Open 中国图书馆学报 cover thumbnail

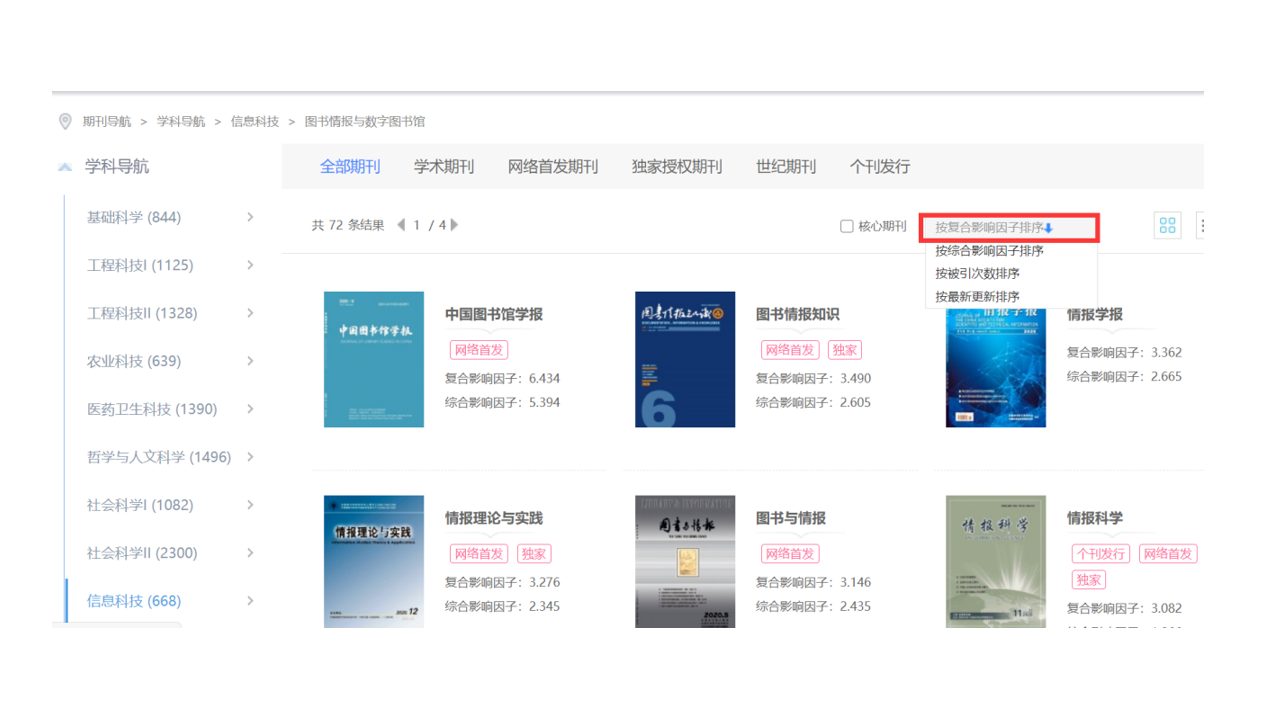point(374,359)
